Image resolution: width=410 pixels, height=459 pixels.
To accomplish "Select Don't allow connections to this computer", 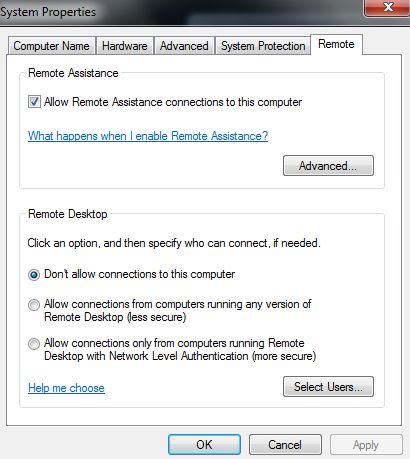I will [34, 275].
